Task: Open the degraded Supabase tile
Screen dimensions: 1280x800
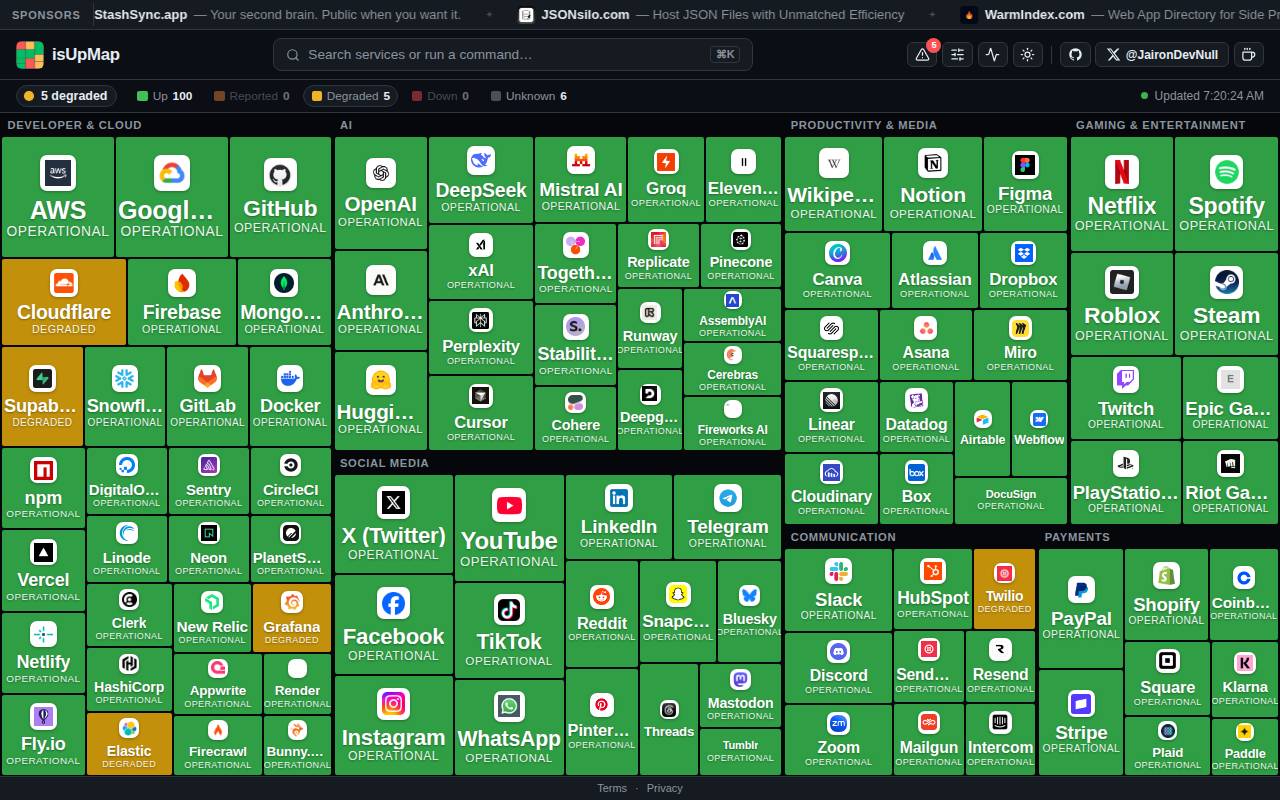Action: tap(42, 396)
